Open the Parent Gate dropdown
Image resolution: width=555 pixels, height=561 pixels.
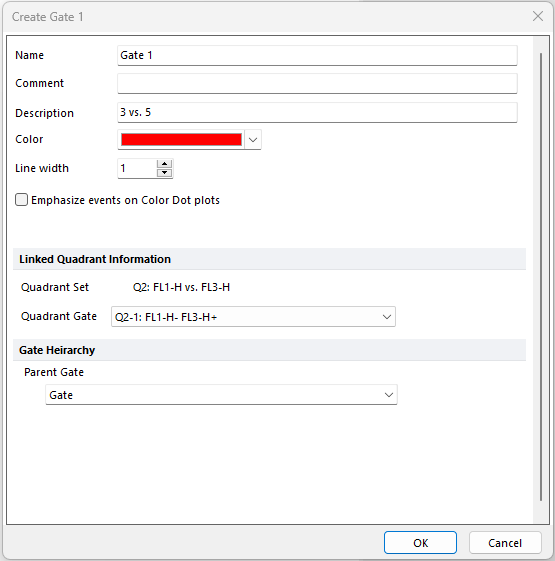pos(221,395)
